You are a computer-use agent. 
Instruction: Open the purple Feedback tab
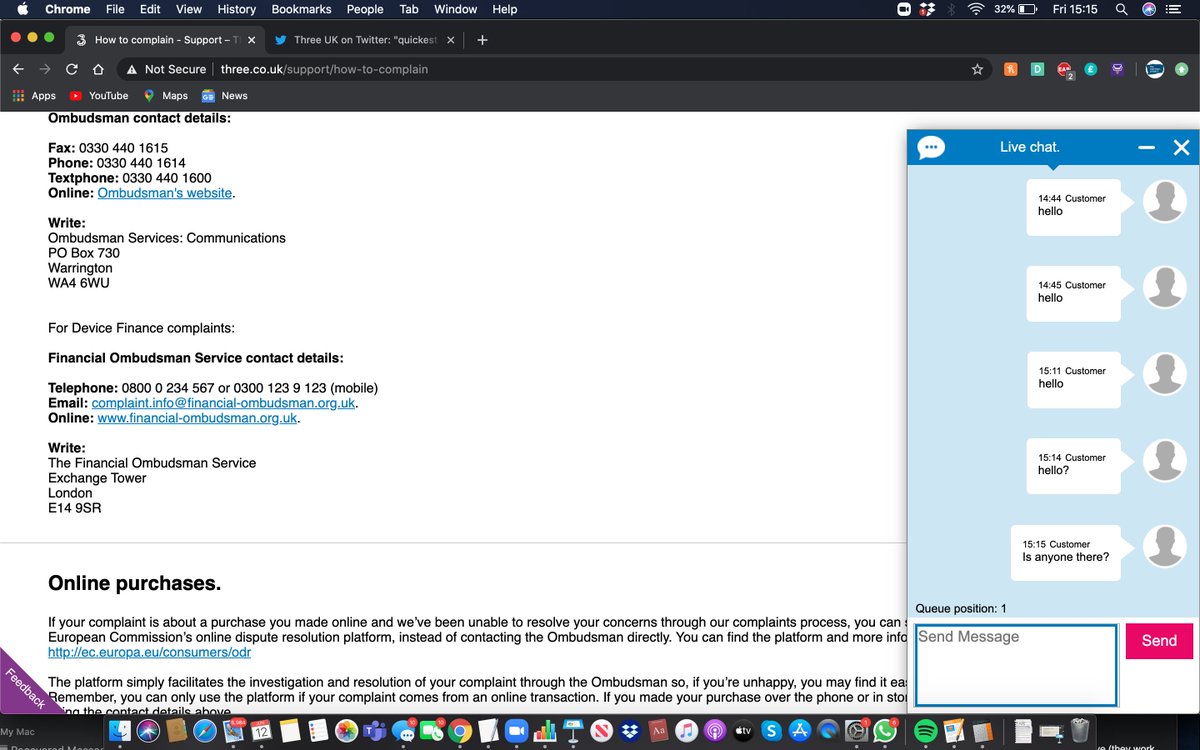(24, 688)
